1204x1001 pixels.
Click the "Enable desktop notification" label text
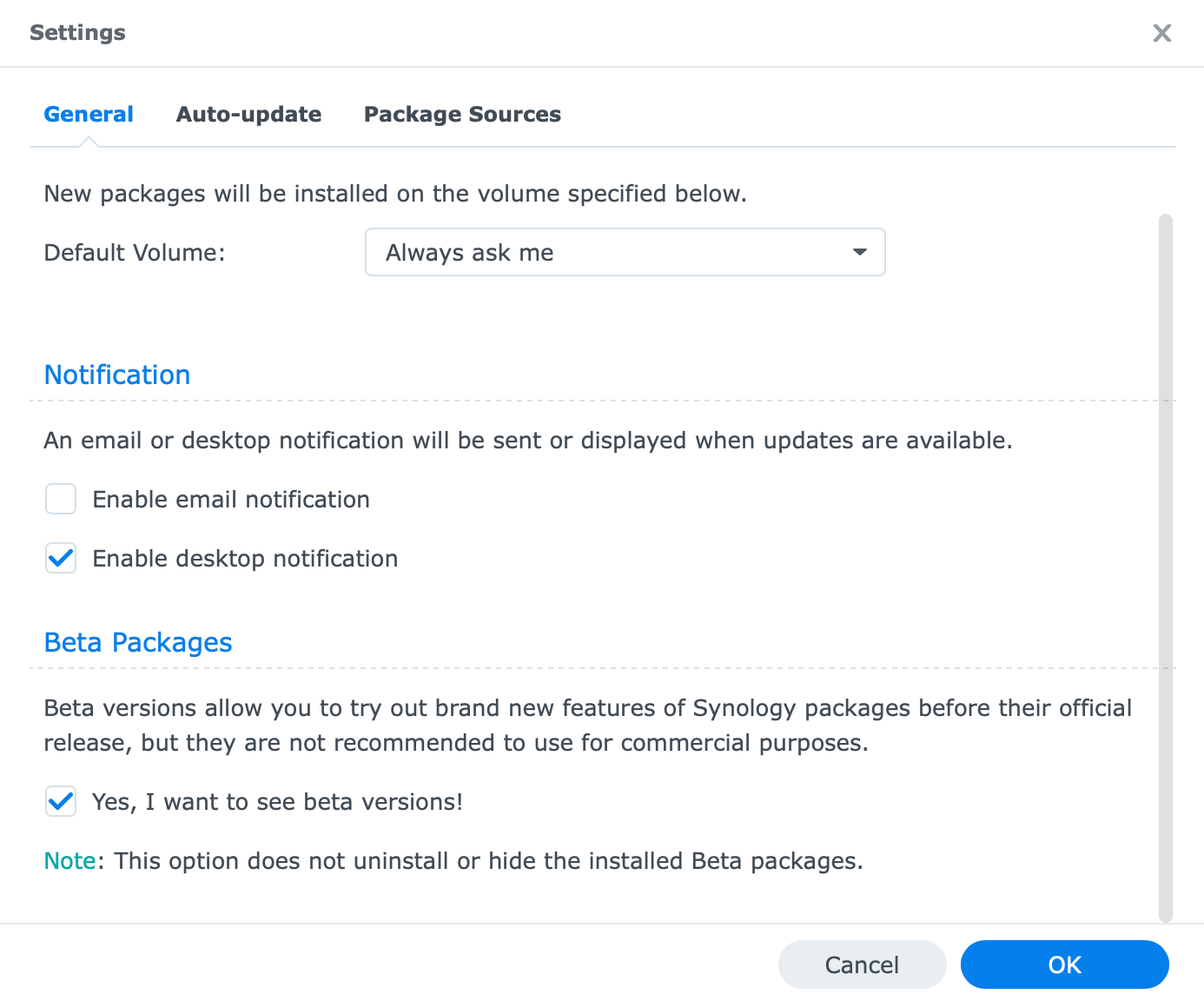point(245,559)
